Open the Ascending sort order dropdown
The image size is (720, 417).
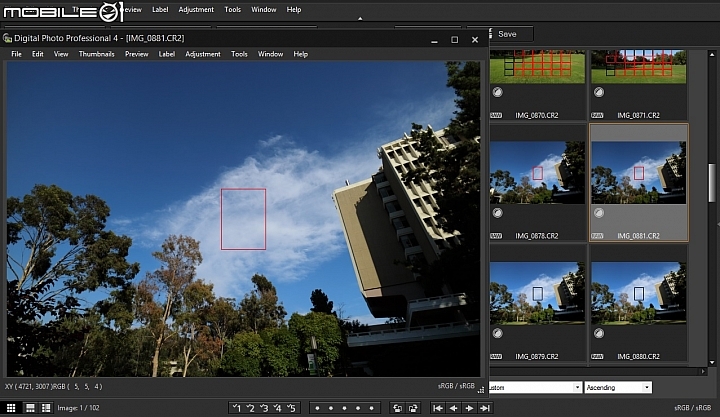[617, 387]
